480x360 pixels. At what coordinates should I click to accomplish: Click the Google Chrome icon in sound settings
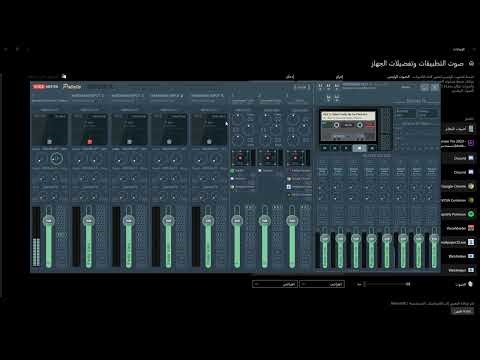pyautogui.click(x=471, y=186)
